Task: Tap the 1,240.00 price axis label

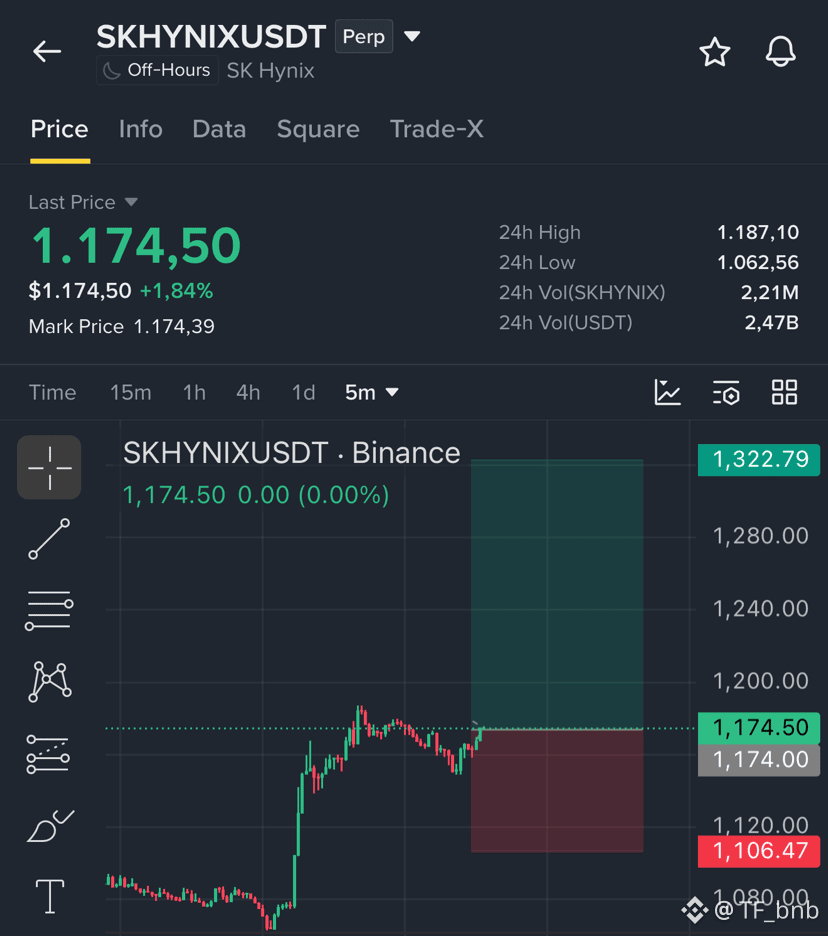Action: (761, 609)
